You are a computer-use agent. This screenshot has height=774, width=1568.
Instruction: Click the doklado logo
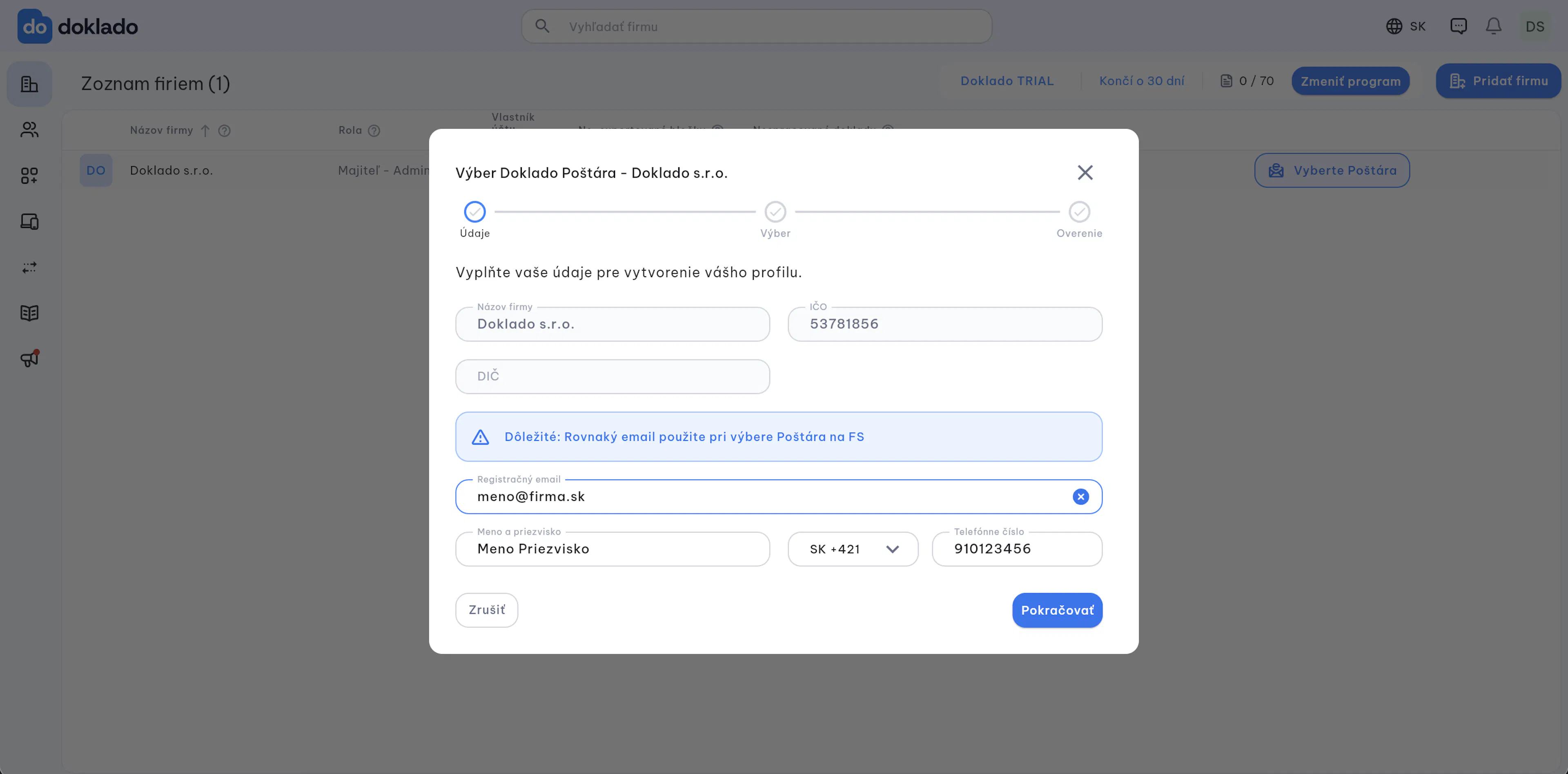coord(78,26)
